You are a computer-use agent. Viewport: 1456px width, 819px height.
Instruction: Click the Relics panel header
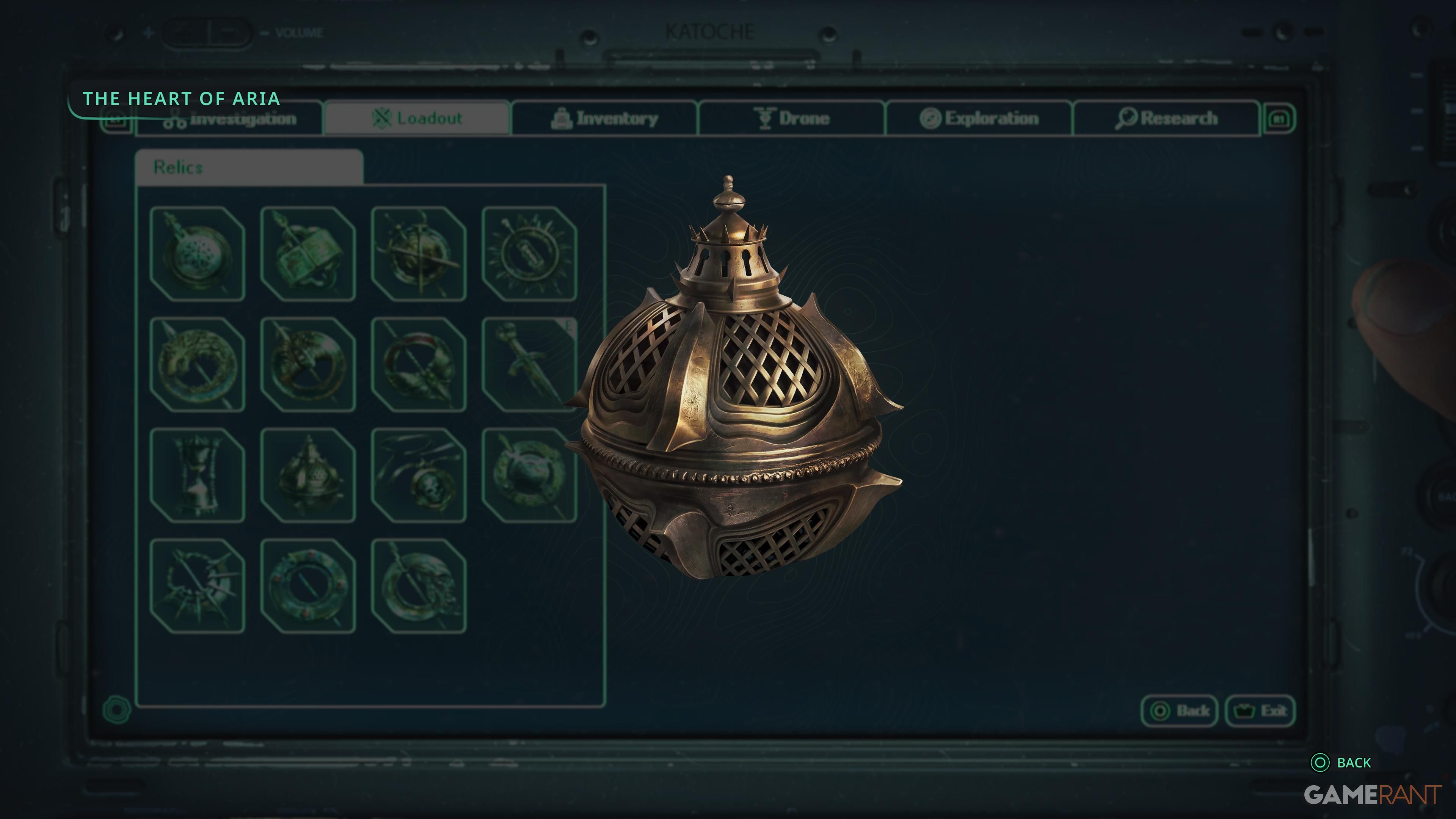point(249,167)
